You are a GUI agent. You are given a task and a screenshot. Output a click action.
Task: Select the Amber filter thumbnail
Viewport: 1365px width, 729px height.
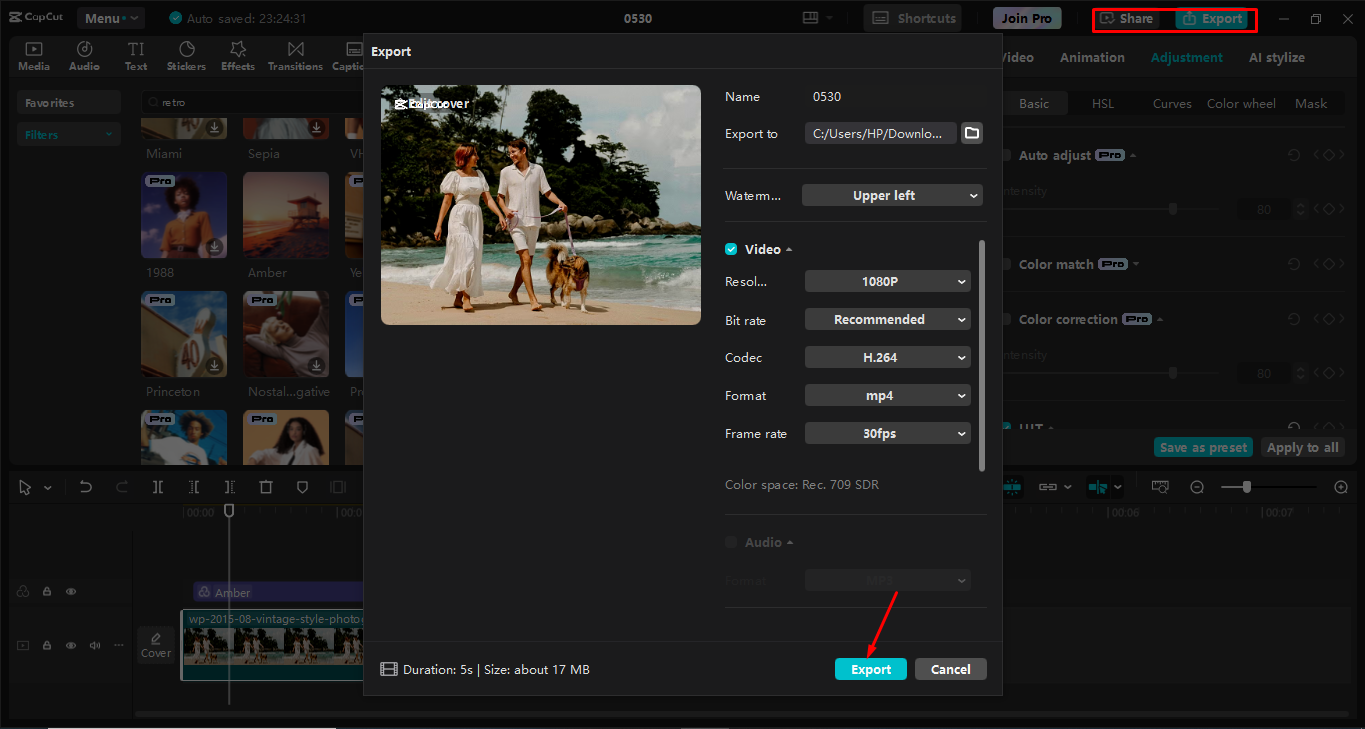[x=285, y=215]
